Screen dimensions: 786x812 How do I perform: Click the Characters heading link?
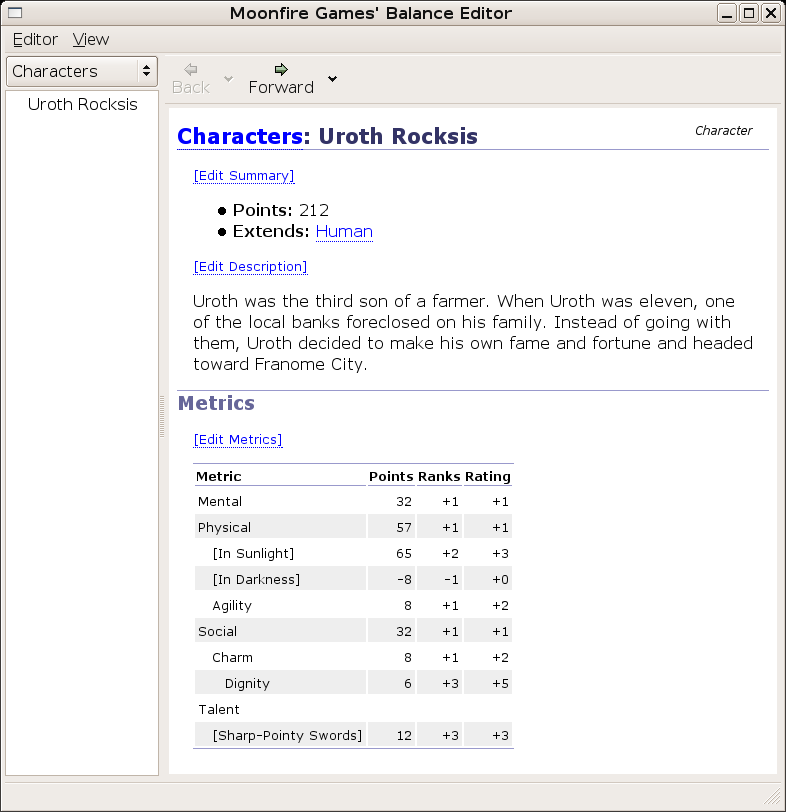pyautogui.click(x=240, y=136)
